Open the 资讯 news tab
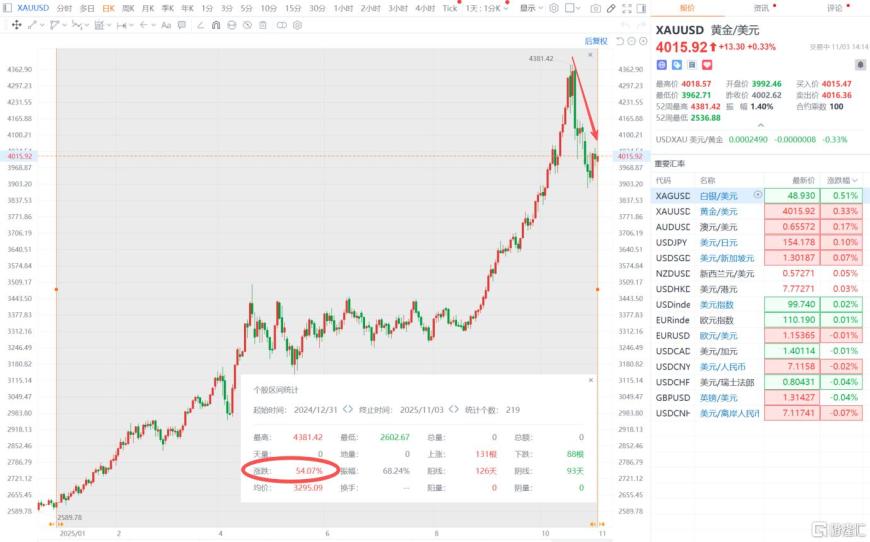Screen dimensions: 870x542 pos(761,8)
